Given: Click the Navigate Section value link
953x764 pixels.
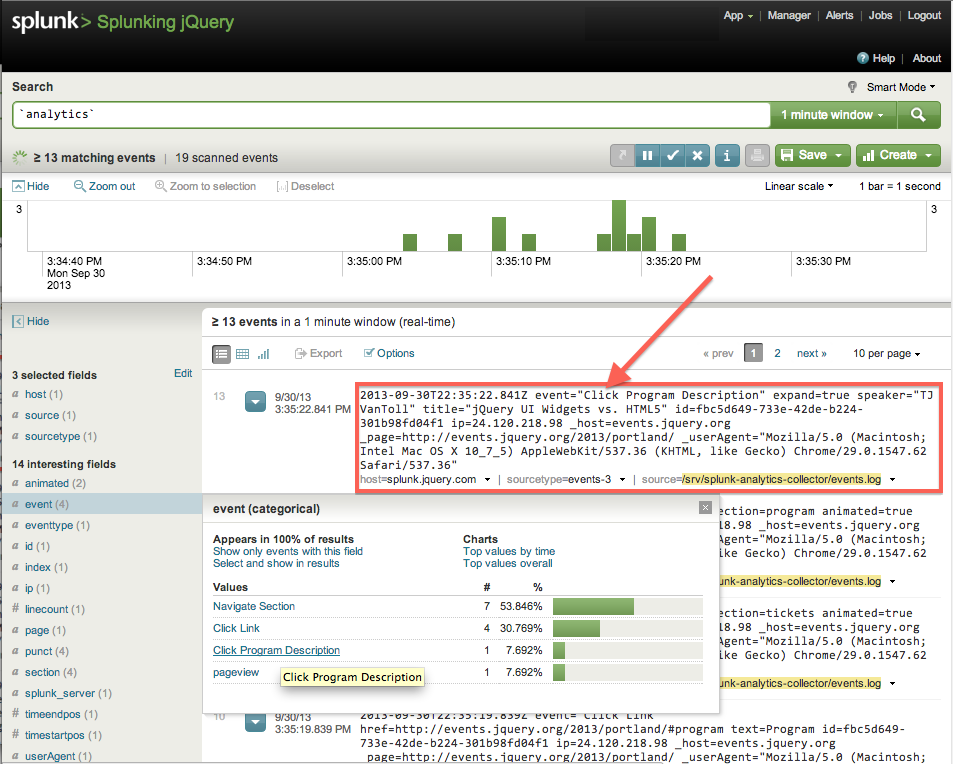Looking at the screenshot, I should (254, 606).
